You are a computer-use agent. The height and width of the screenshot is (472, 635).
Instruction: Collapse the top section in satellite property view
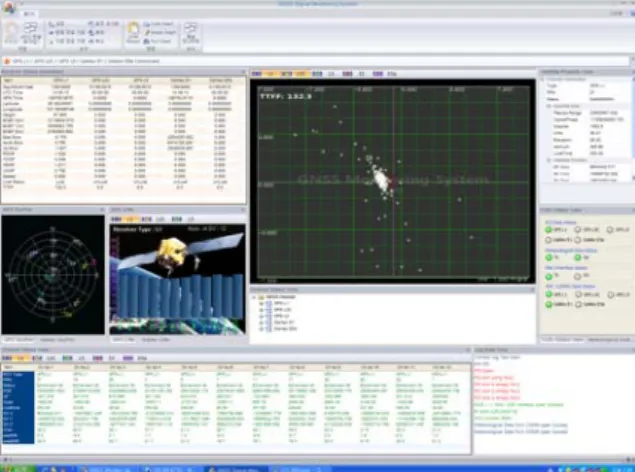click(x=542, y=79)
